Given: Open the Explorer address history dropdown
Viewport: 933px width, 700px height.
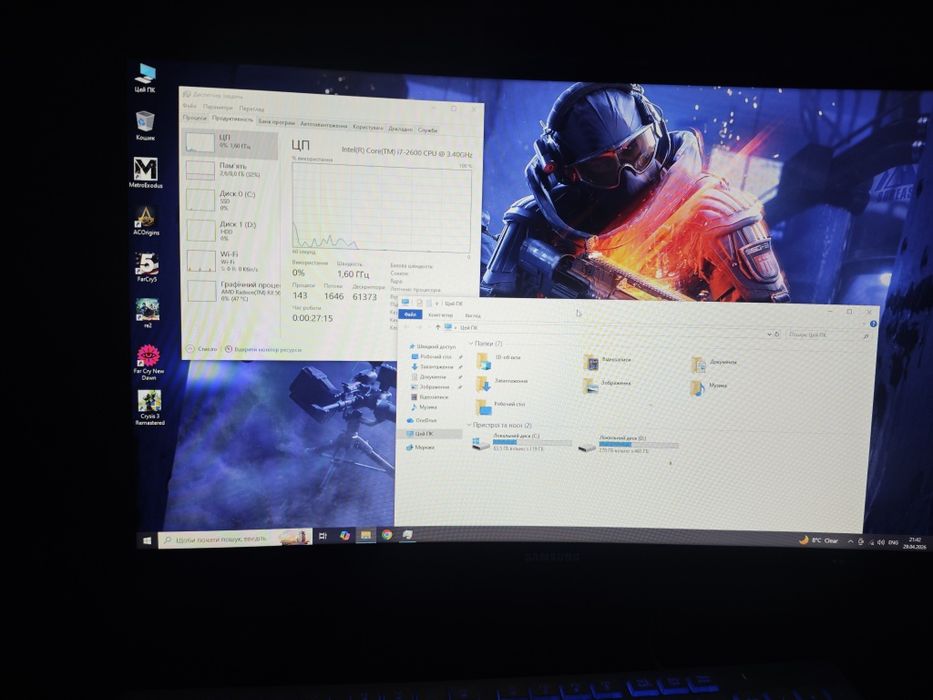Looking at the screenshot, I should [769, 335].
